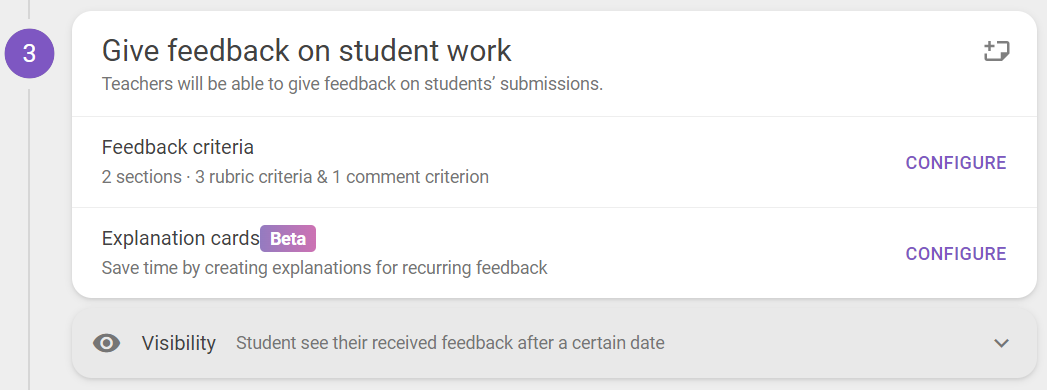Image resolution: width=1047 pixels, height=390 pixels.
Task: Select the Feedback criteria label
Action: tap(178, 147)
